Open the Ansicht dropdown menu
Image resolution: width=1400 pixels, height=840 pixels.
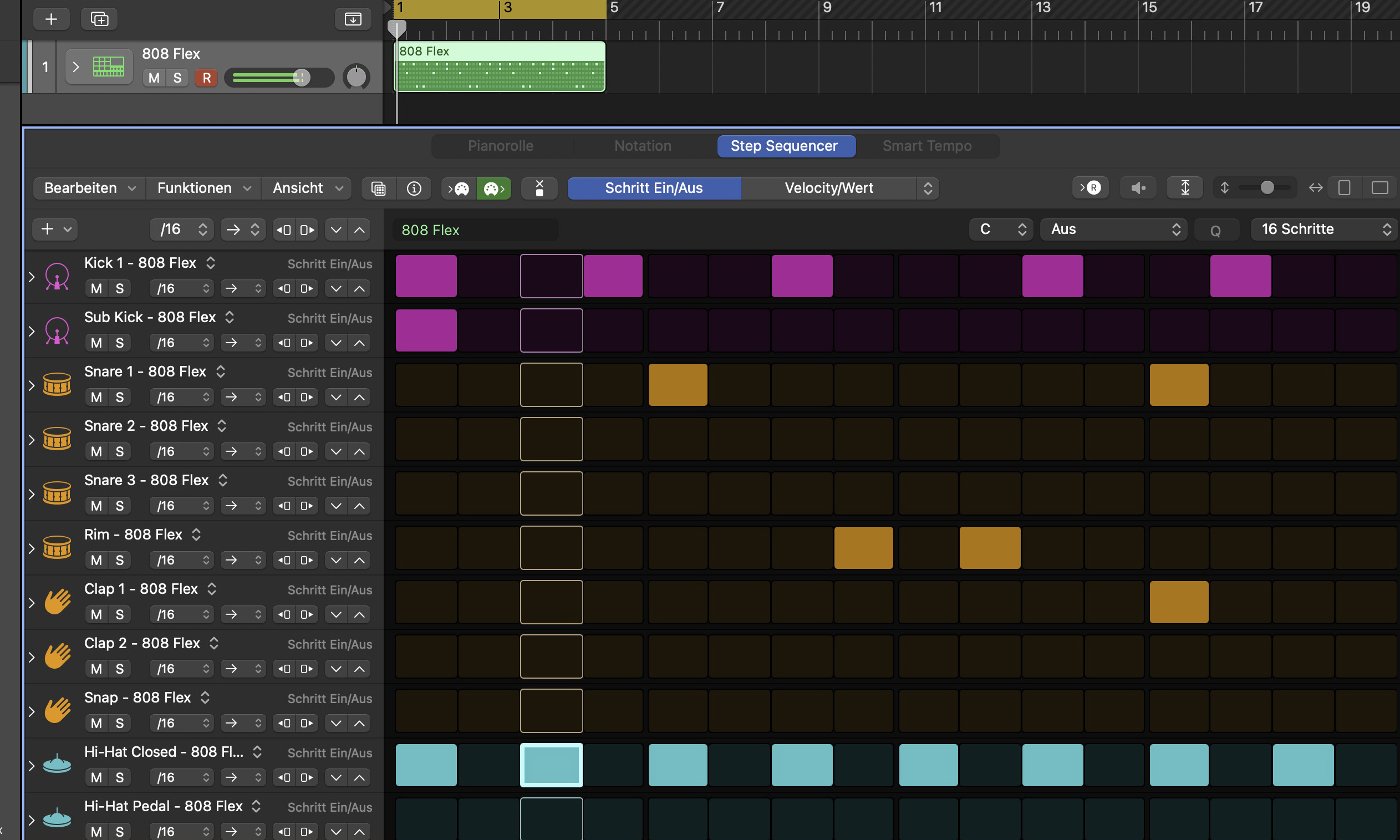tap(307, 188)
